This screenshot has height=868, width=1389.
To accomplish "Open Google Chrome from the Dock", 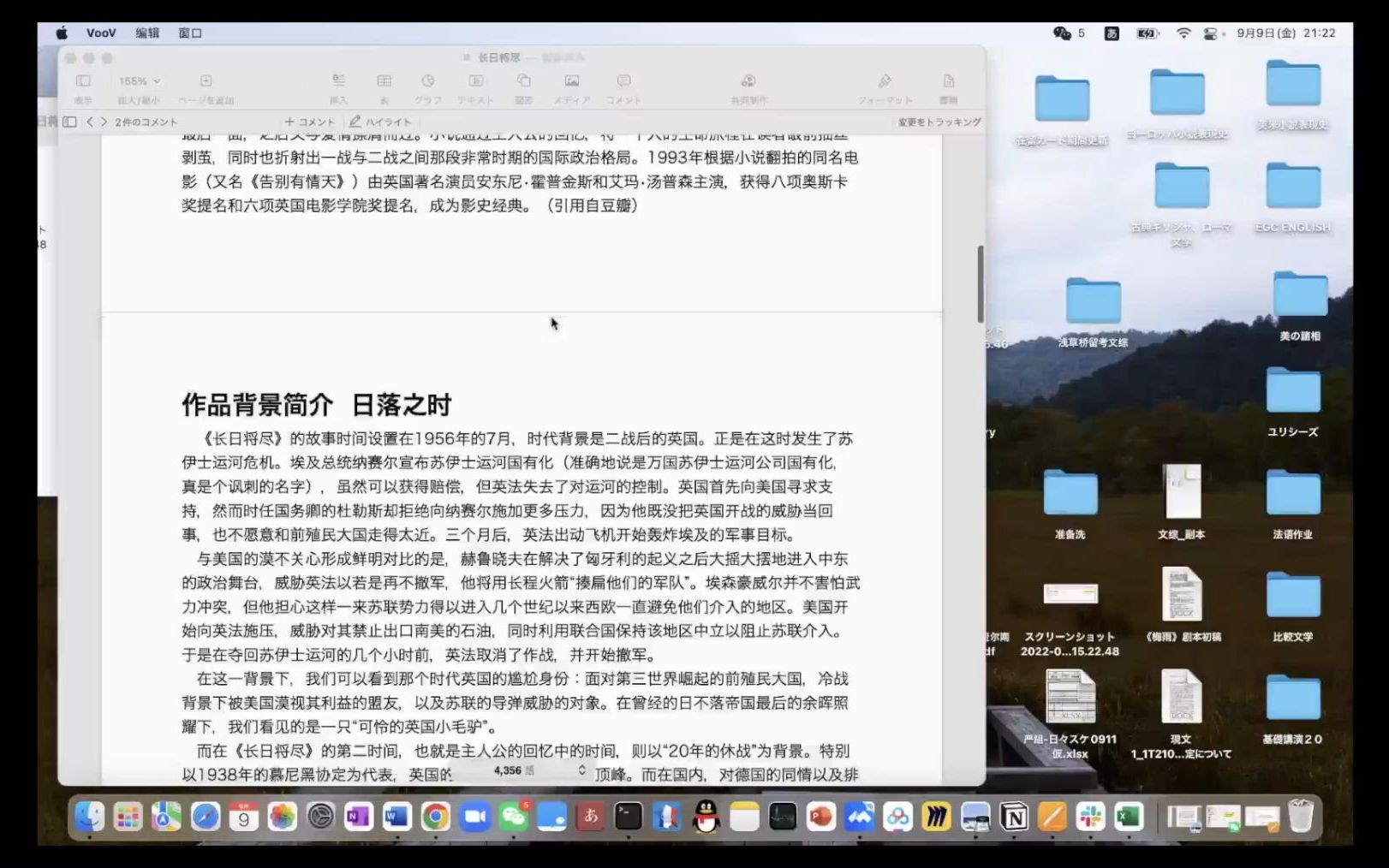I will (x=435, y=817).
